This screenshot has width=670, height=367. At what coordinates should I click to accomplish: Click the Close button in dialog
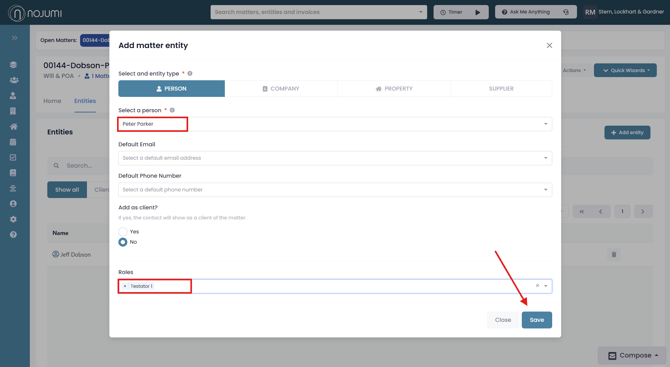click(x=503, y=320)
